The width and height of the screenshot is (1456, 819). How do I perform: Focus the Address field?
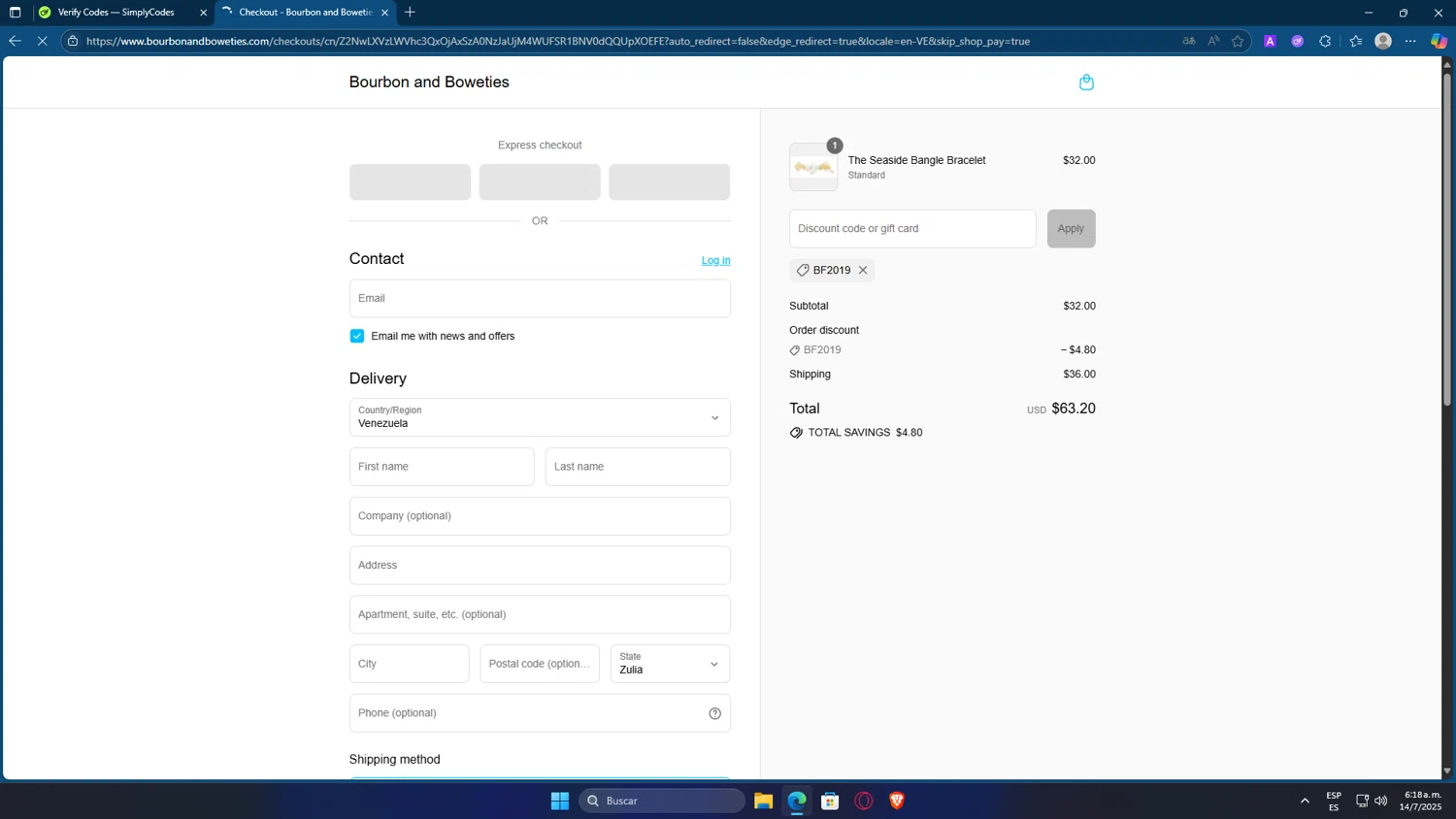click(540, 565)
